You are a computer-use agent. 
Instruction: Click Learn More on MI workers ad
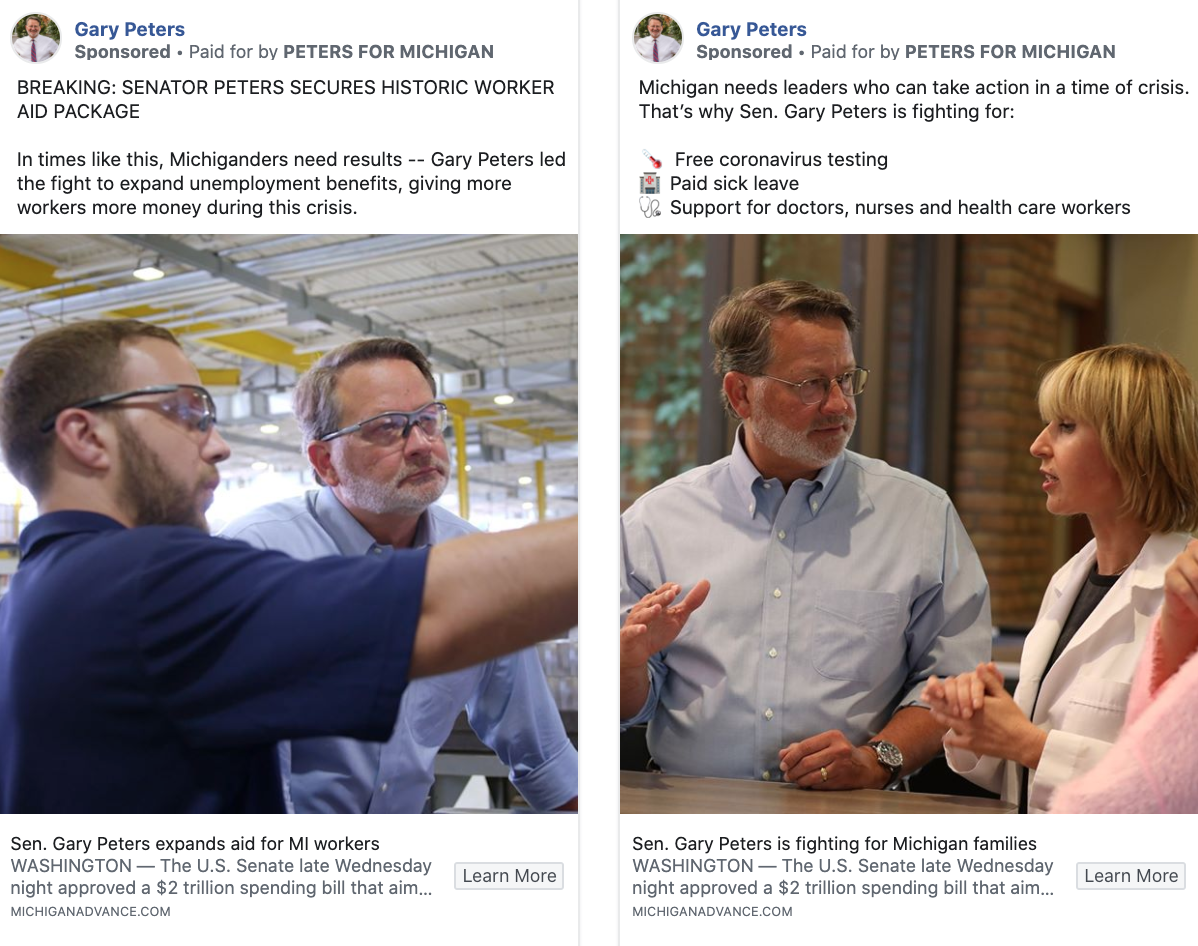coord(509,876)
